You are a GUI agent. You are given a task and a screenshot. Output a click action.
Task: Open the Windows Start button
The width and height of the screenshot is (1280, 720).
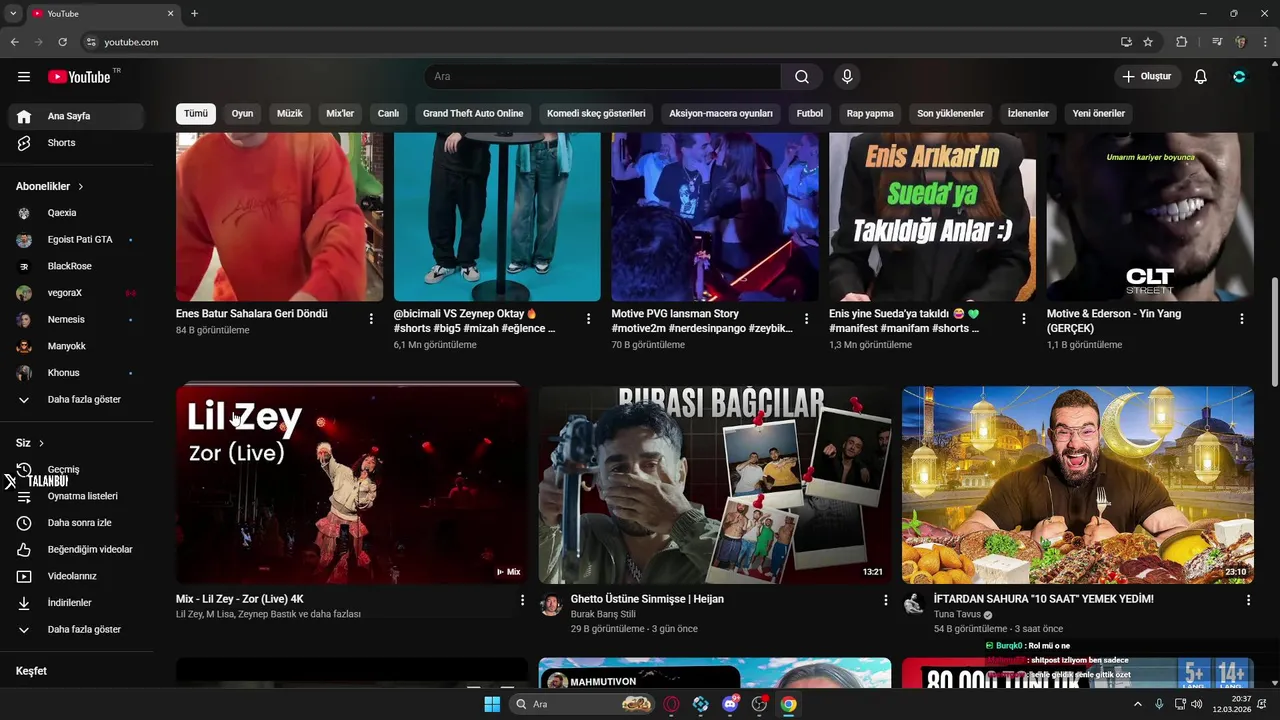492,704
